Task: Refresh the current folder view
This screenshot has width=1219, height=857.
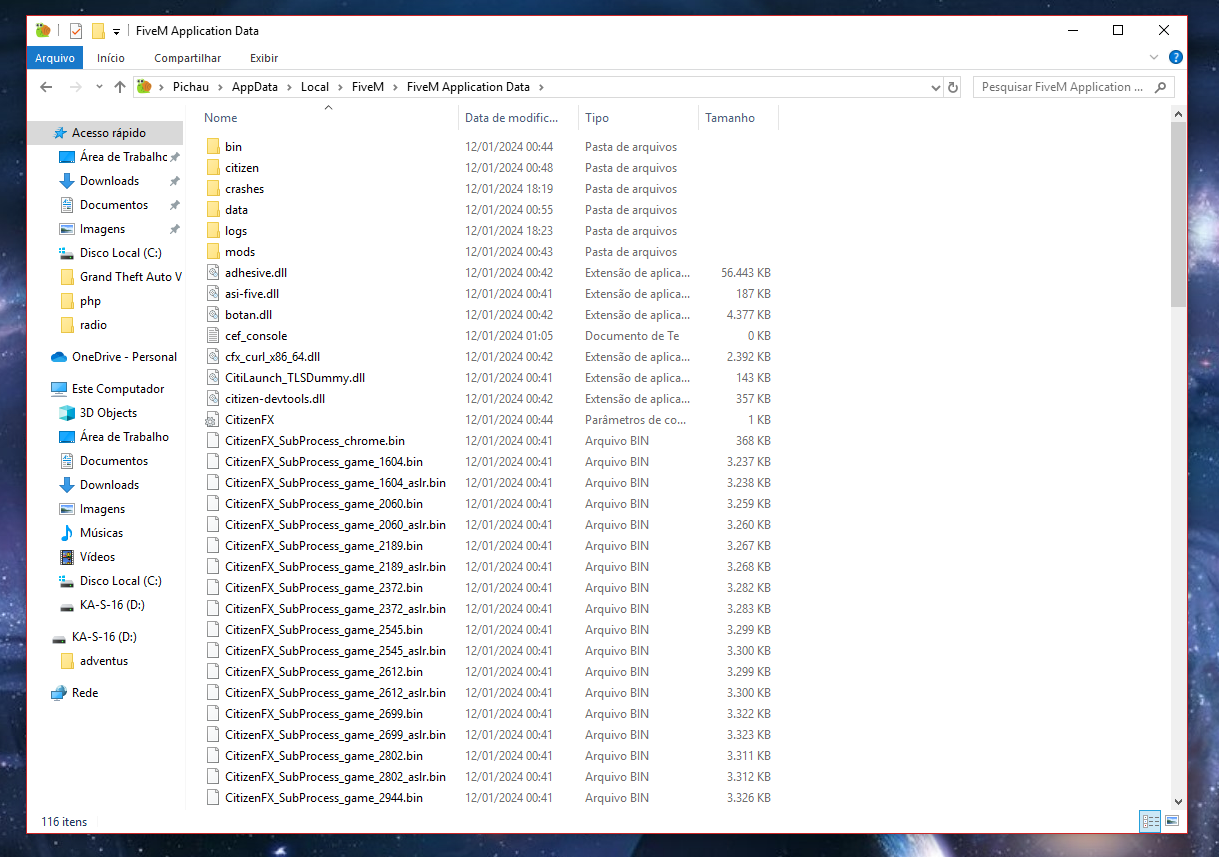Action: point(953,87)
